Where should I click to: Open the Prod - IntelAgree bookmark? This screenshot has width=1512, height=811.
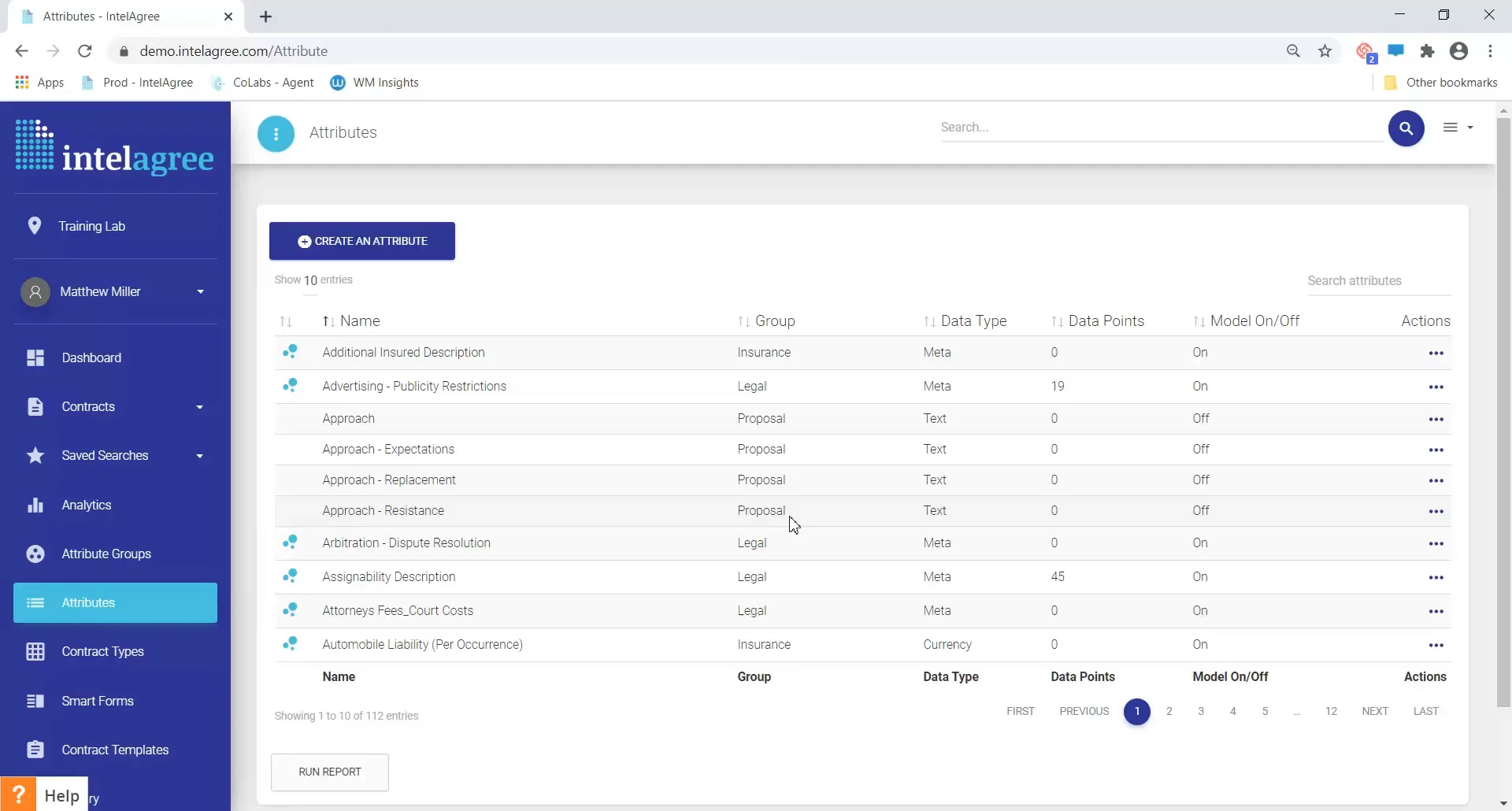click(138, 83)
